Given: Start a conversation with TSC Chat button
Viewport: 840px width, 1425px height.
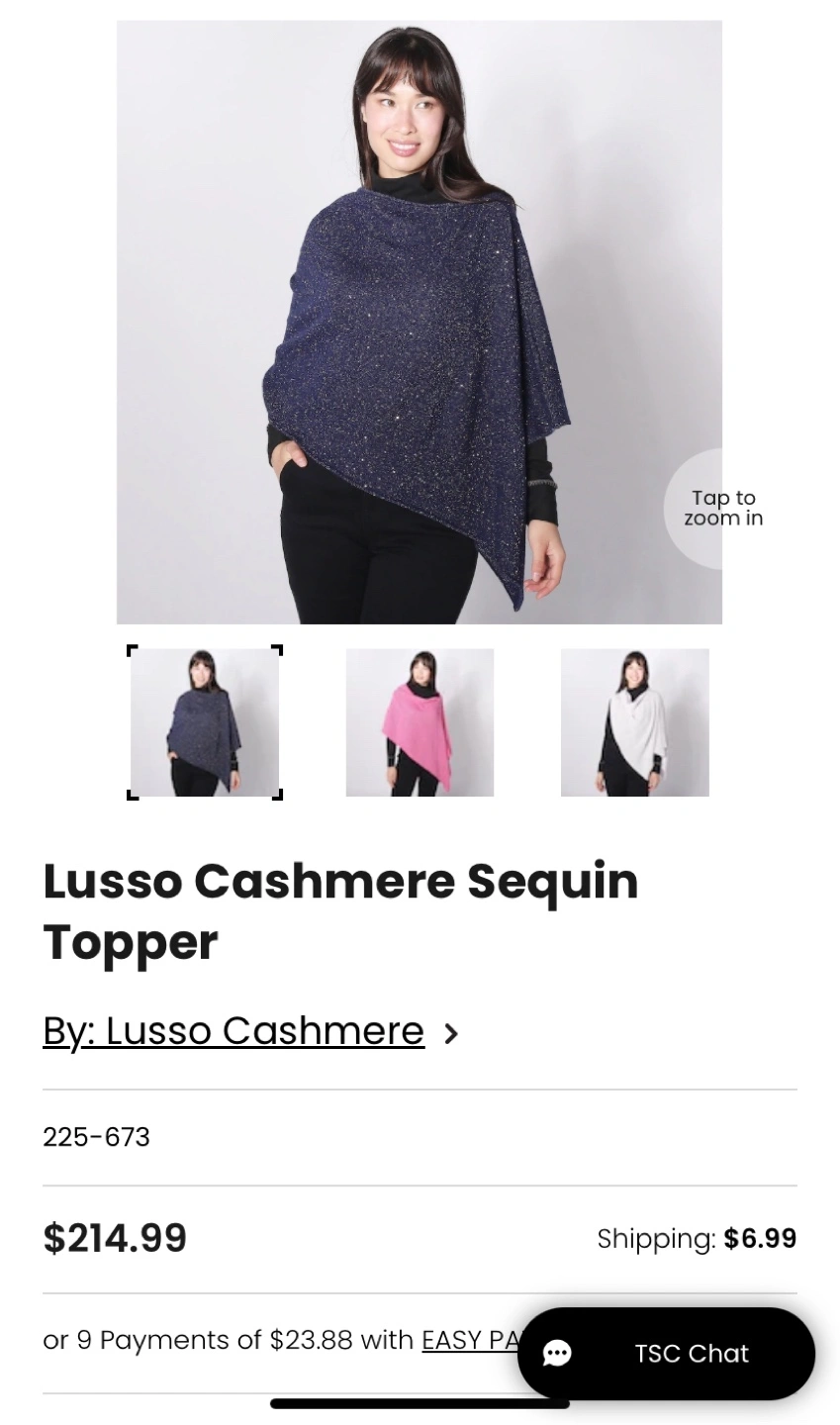Looking at the screenshot, I should pos(666,1353).
